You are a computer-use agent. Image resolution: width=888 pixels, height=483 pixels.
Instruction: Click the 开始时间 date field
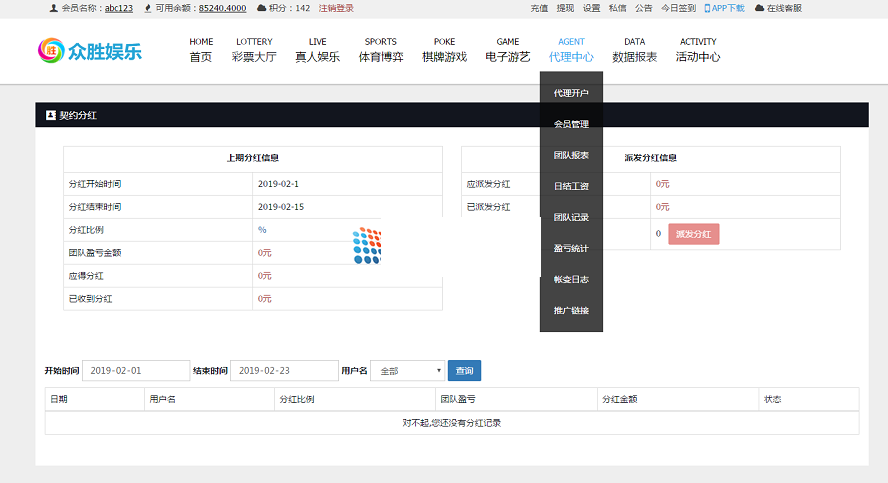[x=136, y=371]
